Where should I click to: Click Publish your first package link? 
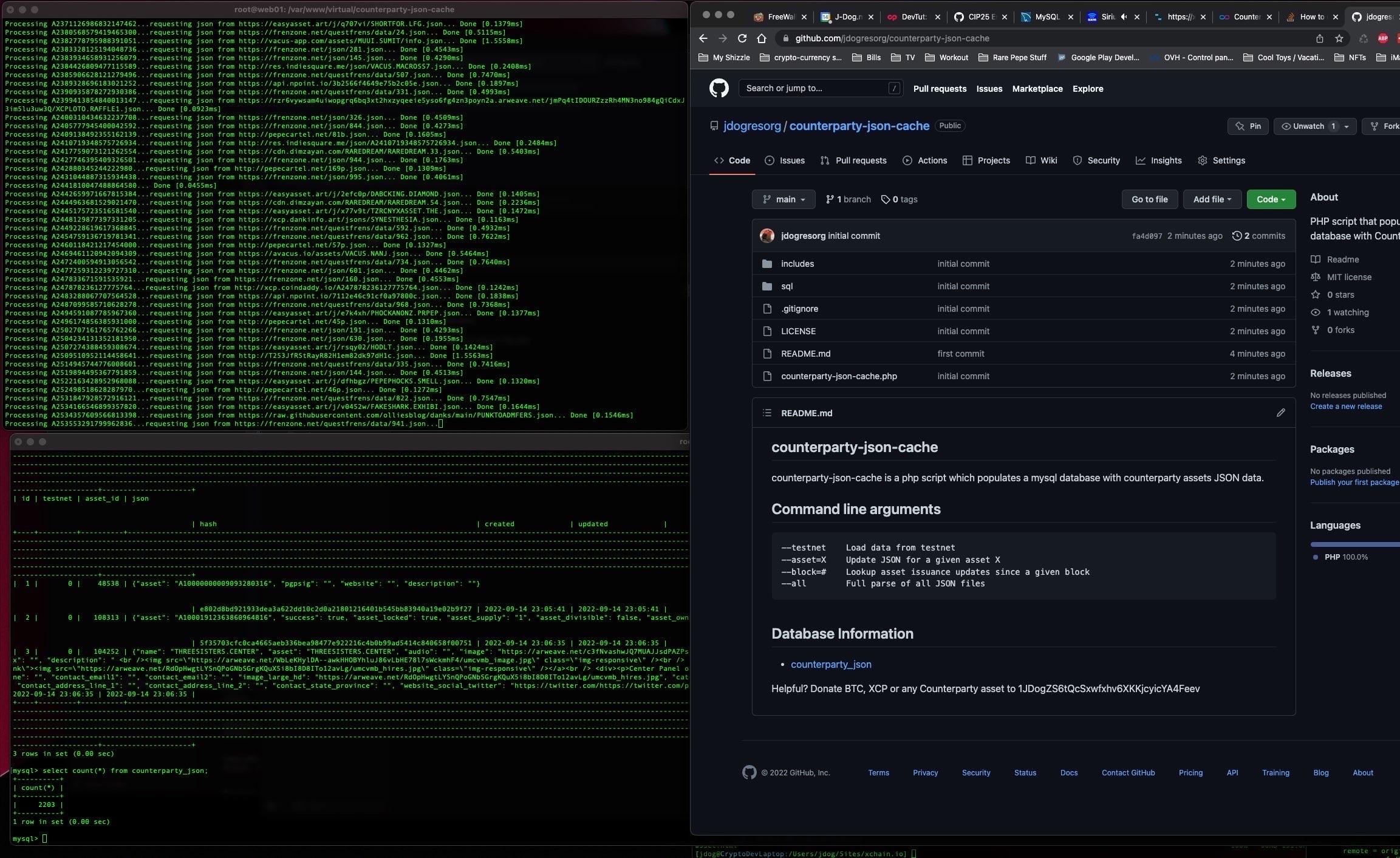pos(1354,482)
